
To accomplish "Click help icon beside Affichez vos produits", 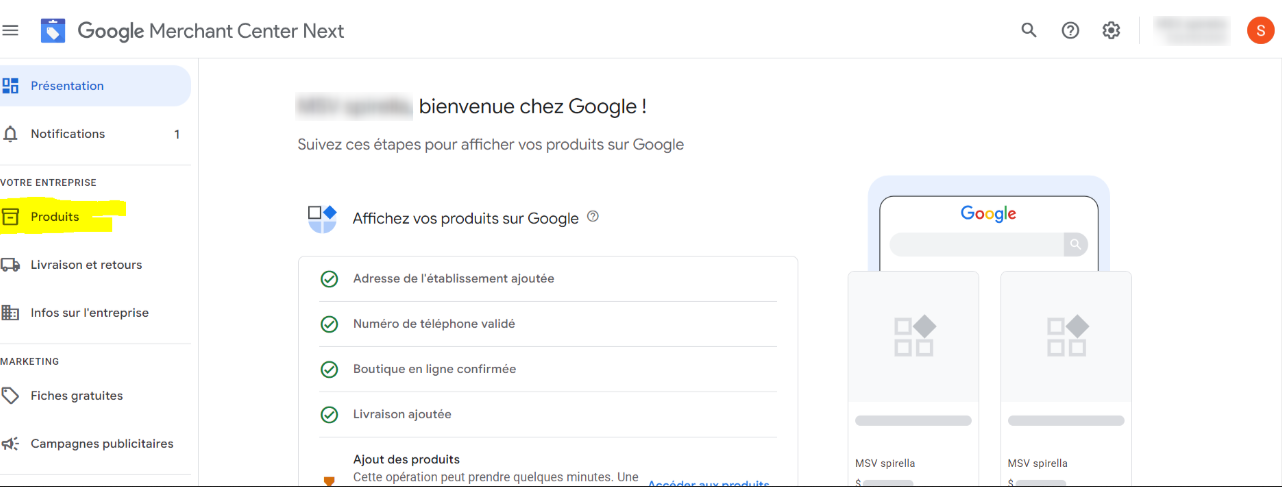I will pyautogui.click(x=593, y=216).
